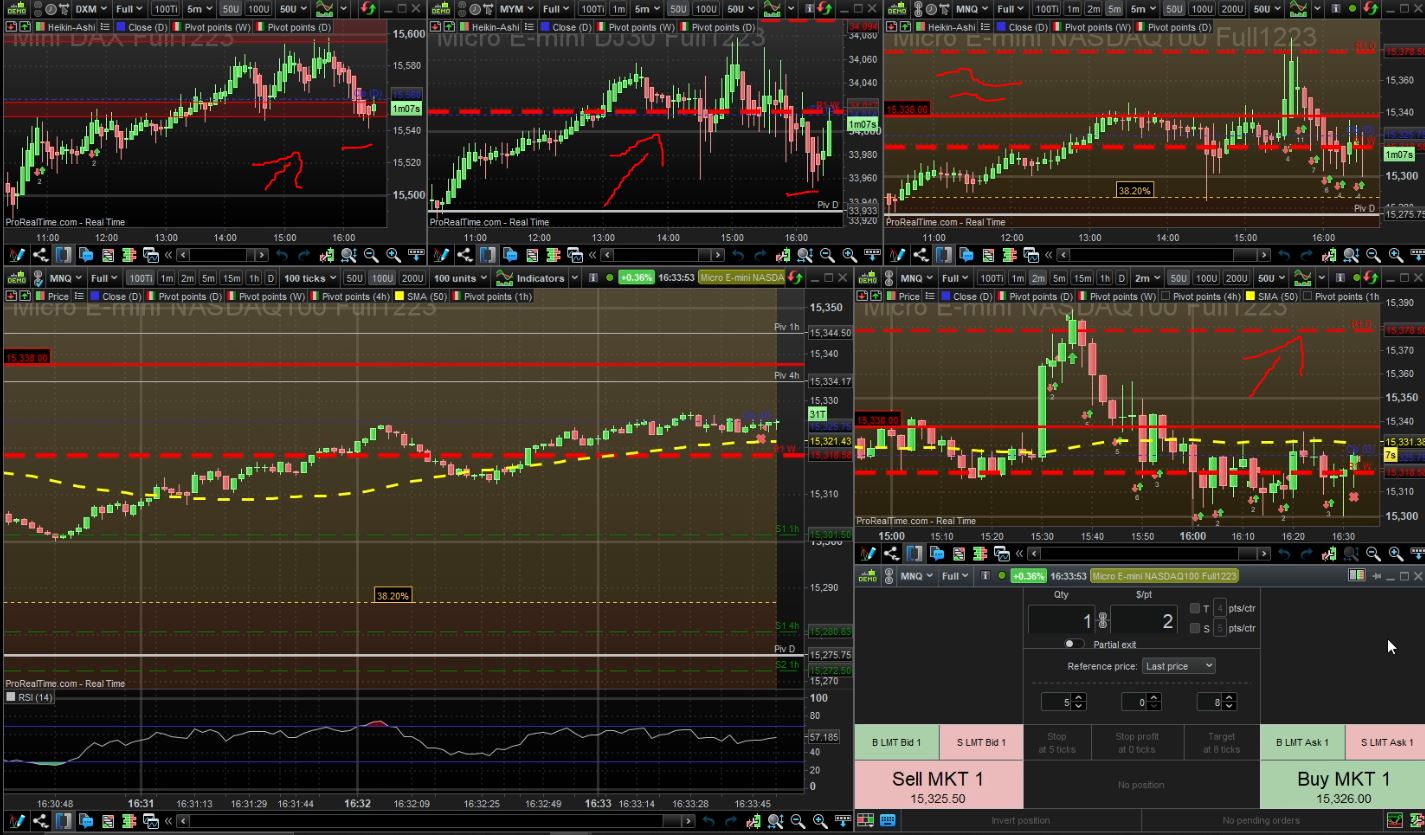
Task: Select the 5m timeframe in the tick chart
Action: pos(208,278)
